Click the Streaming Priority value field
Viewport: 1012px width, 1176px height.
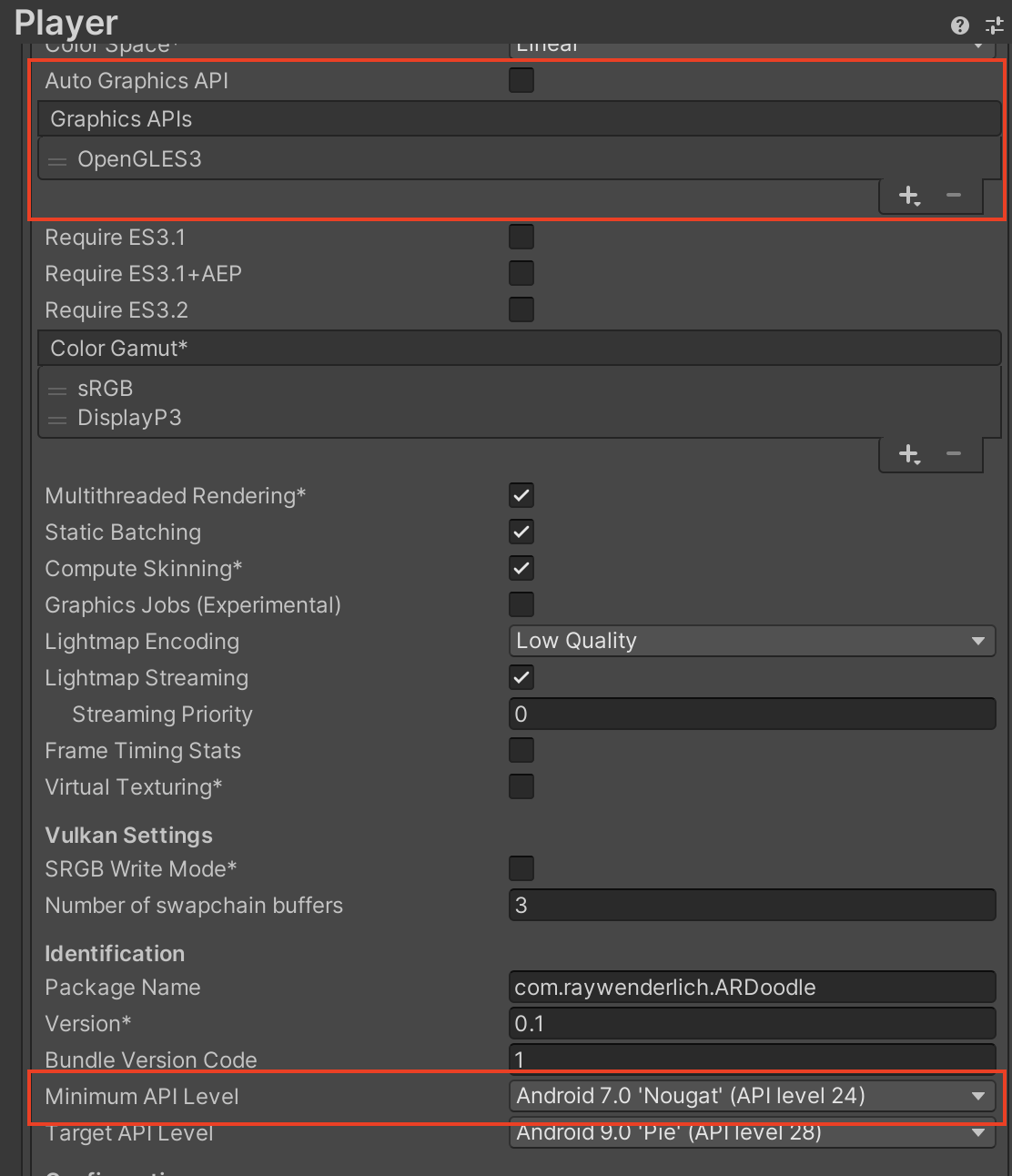pyautogui.click(x=751, y=715)
